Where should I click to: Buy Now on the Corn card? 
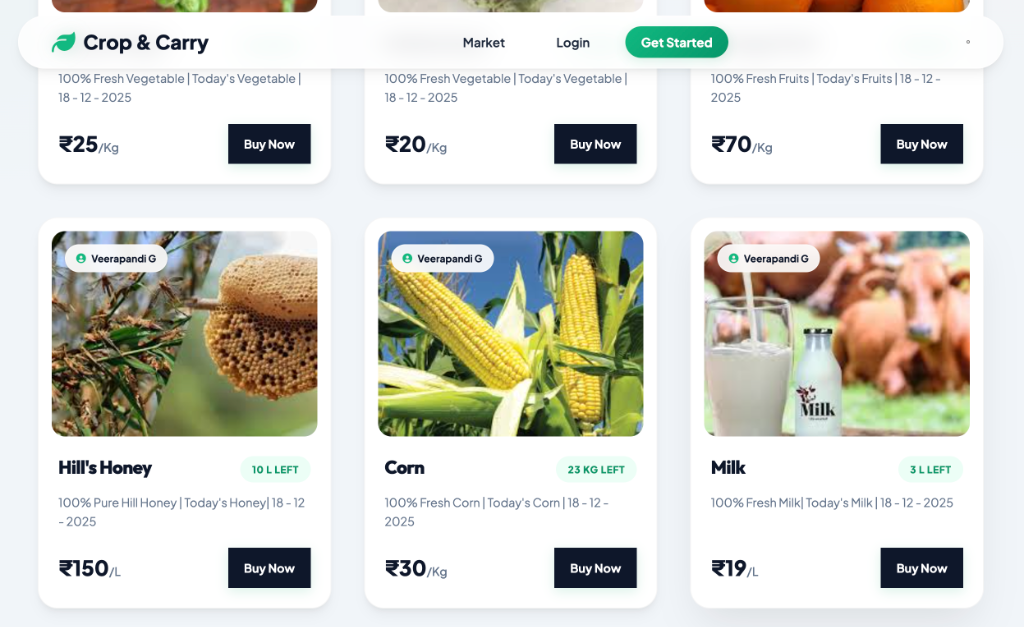(595, 568)
